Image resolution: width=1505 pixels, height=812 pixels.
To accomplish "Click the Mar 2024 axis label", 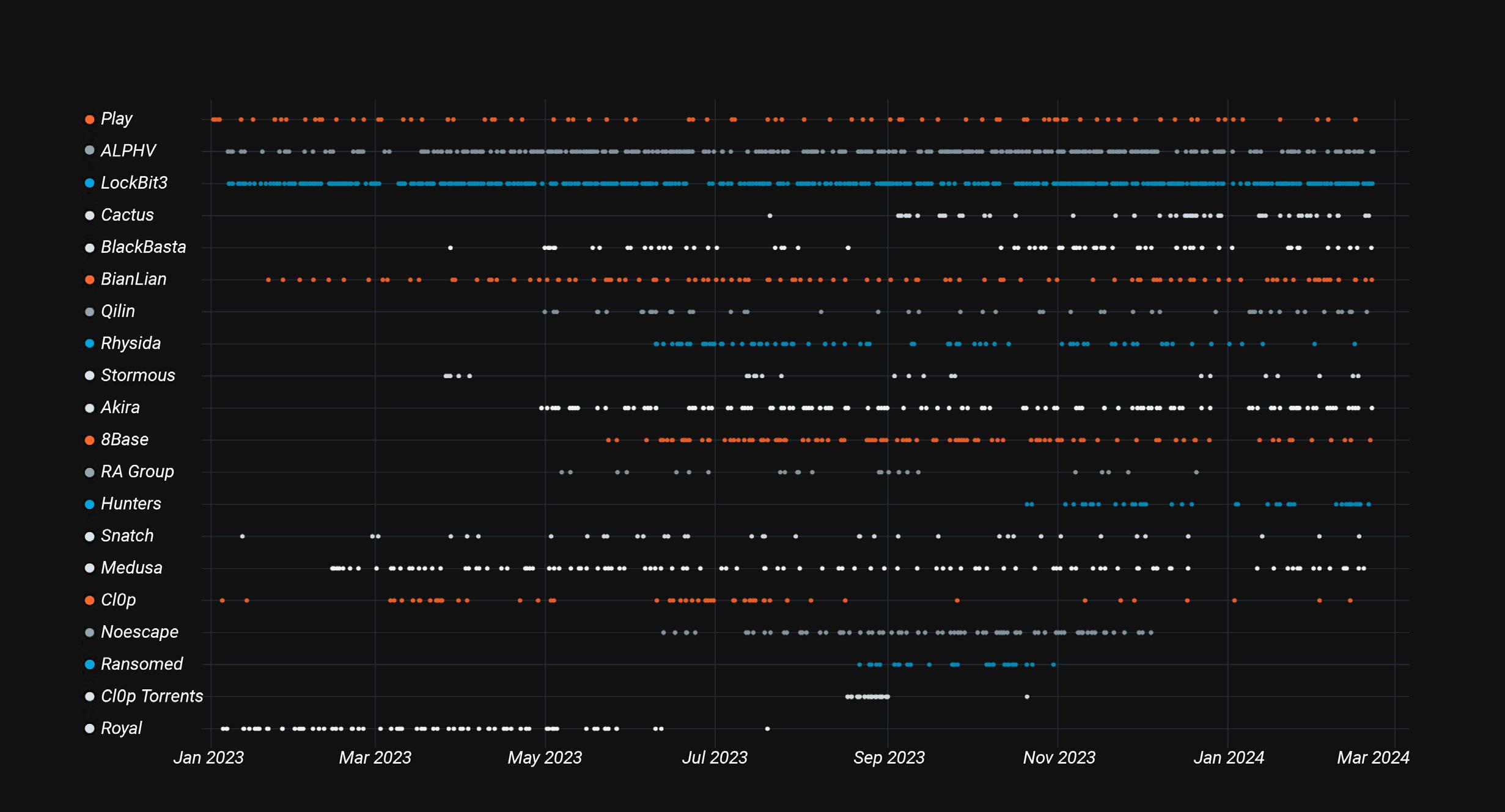I will coord(1373,758).
